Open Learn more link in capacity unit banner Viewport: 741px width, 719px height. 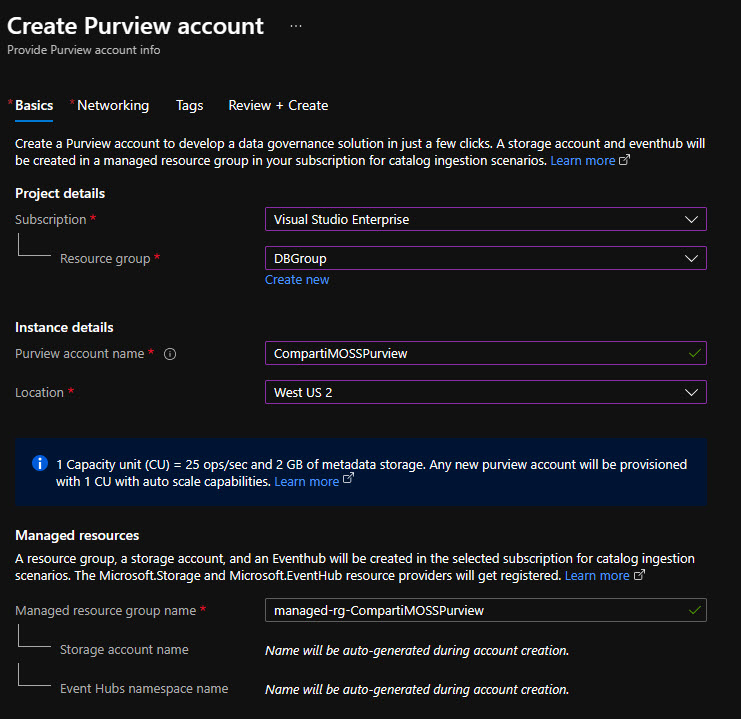click(x=307, y=482)
